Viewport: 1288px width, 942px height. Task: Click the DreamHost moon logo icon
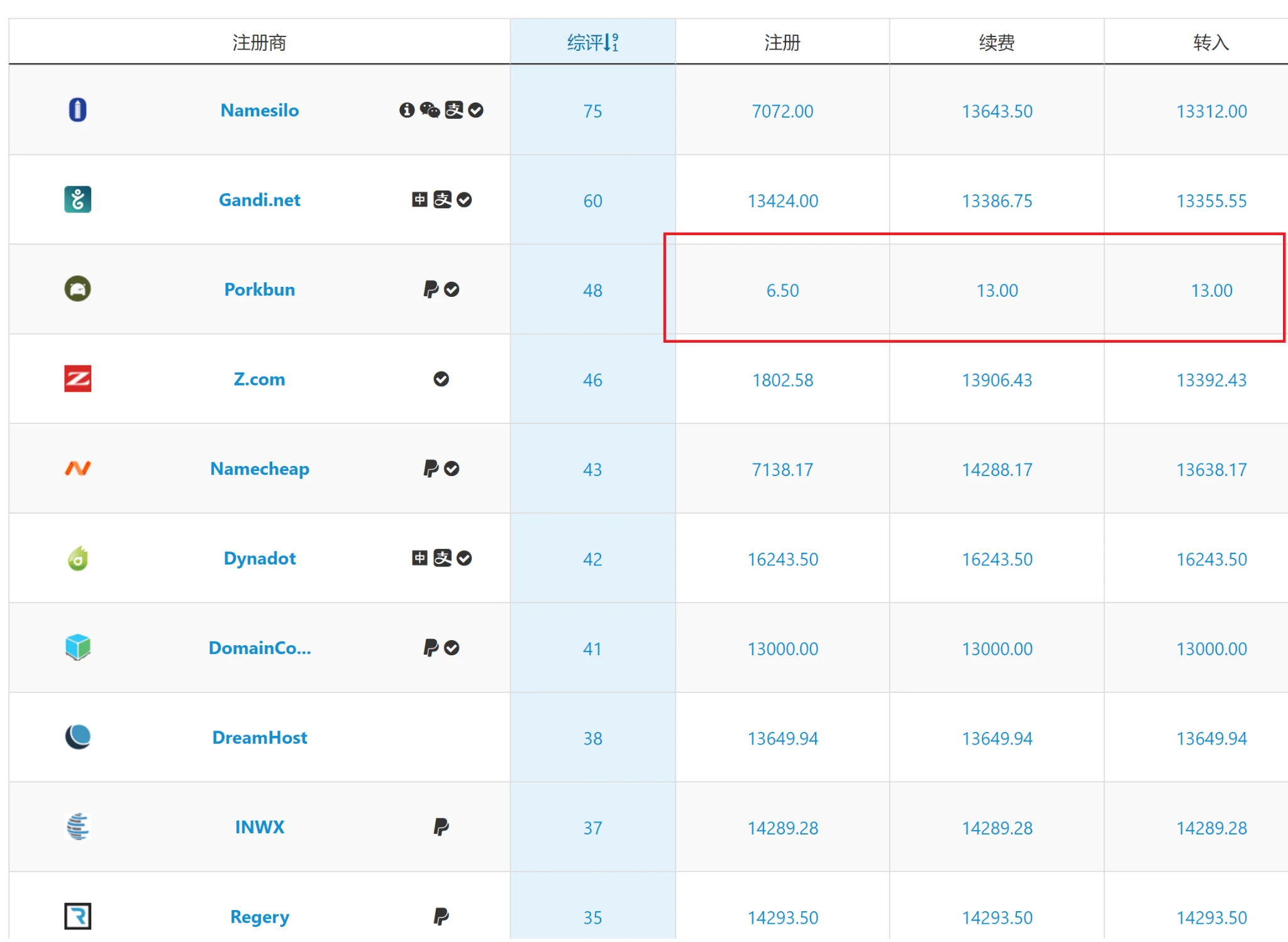tap(77, 737)
